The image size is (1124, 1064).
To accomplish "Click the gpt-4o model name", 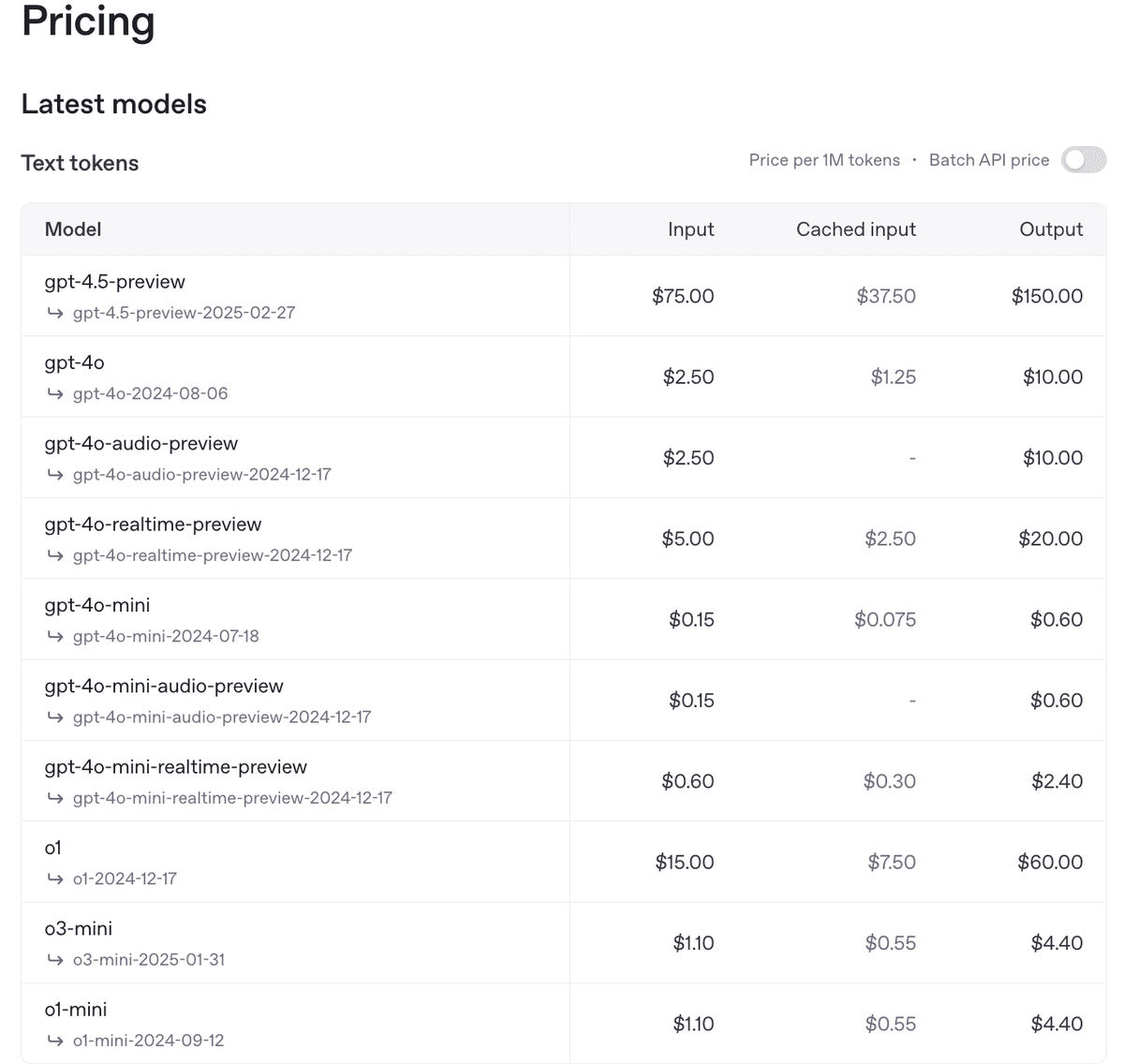I will 74,362.
